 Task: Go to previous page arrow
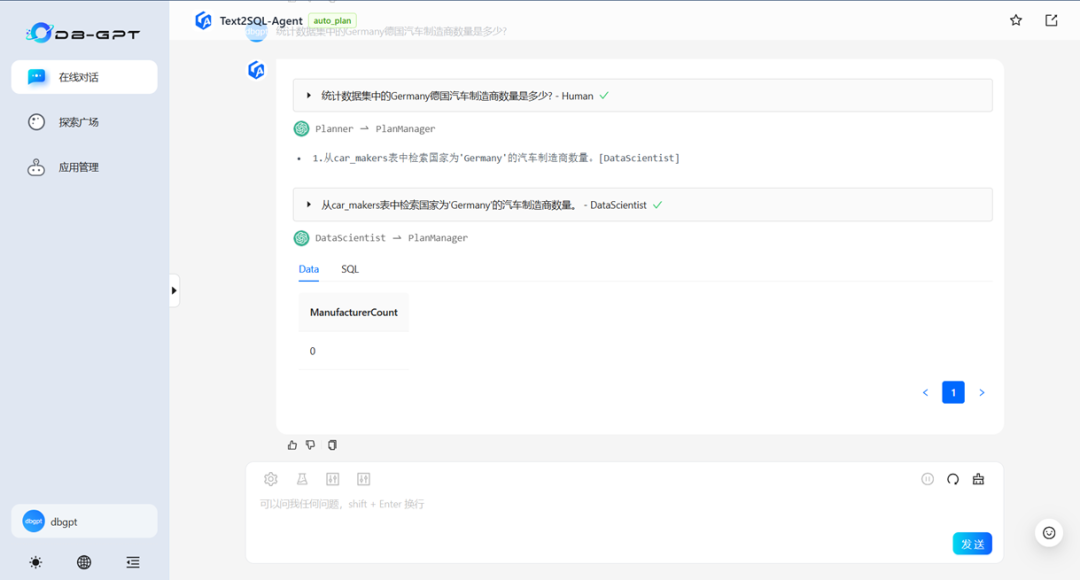925,393
